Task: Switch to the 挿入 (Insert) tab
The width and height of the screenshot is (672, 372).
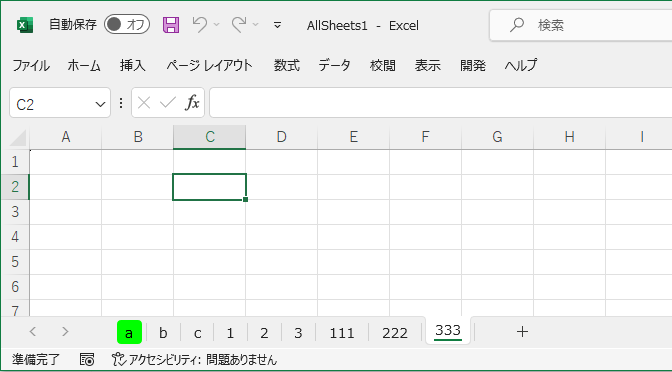Action: click(x=132, y=66)
